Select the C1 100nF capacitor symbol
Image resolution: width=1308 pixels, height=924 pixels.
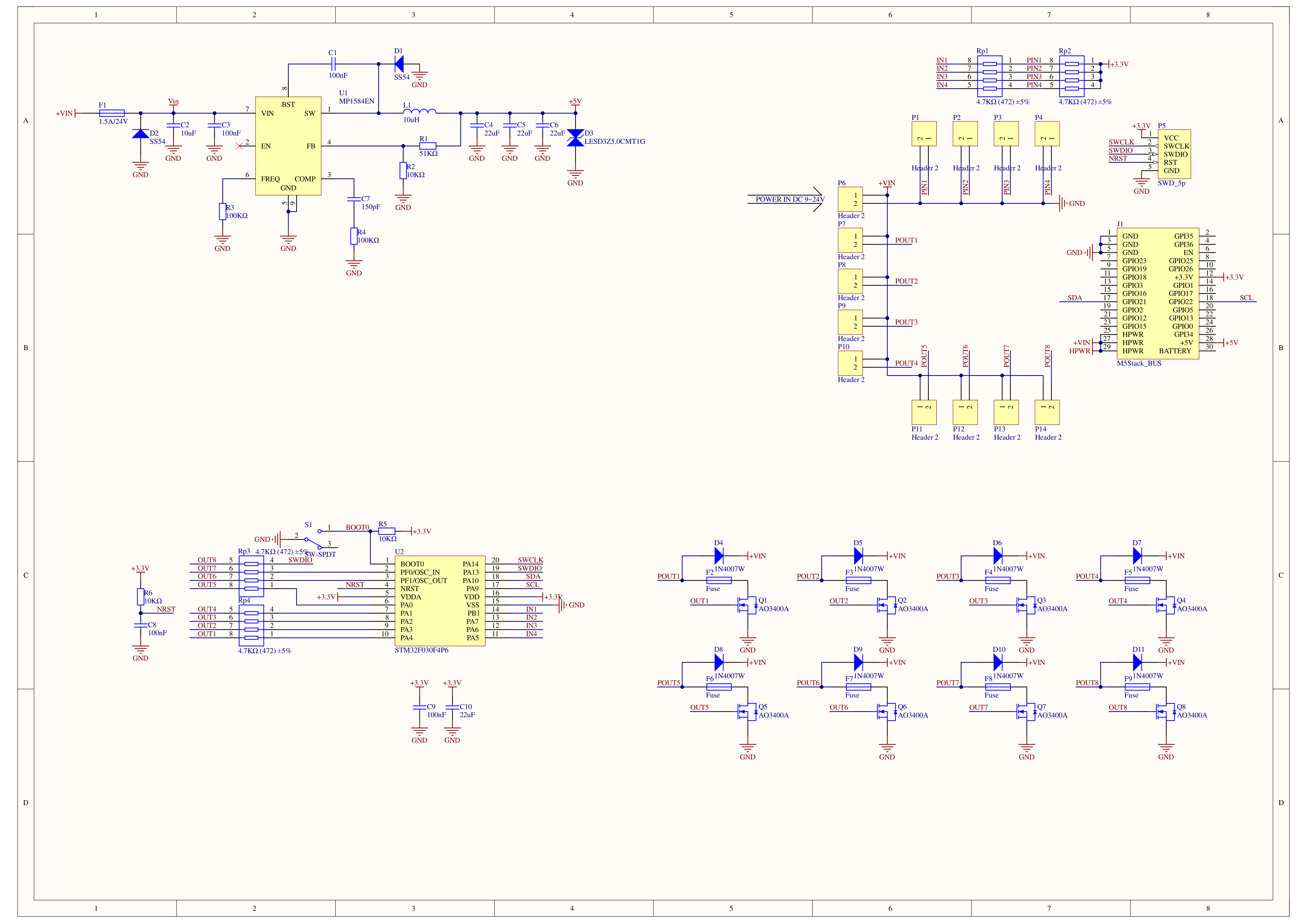click(x=333, y=64)
